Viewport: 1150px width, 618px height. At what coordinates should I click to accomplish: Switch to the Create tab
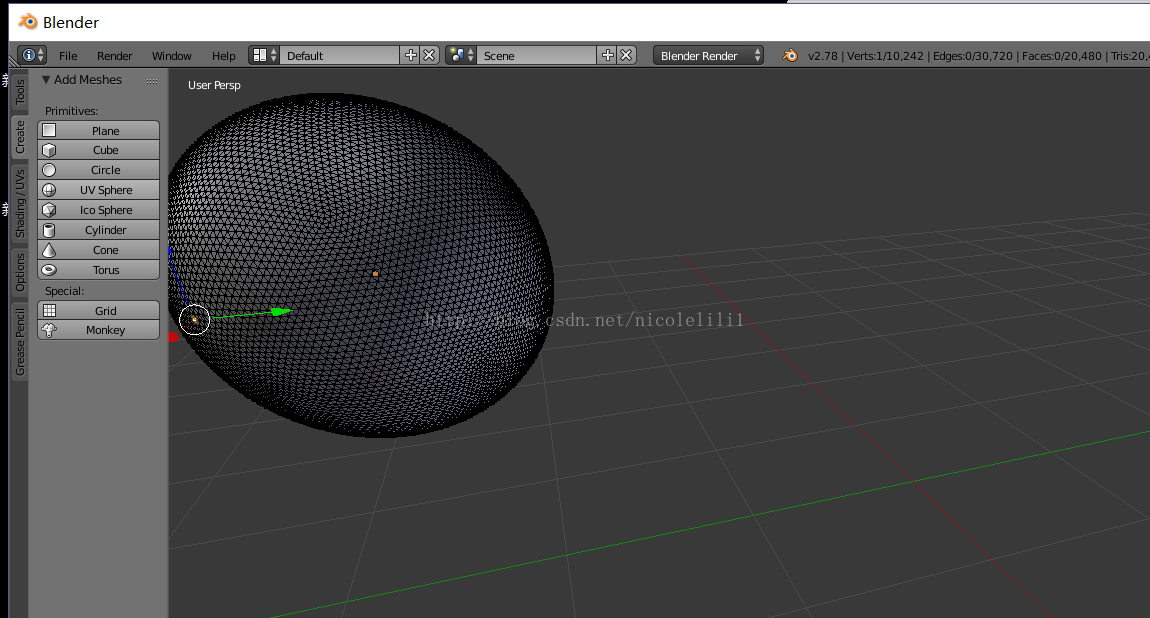coord(20,137)
